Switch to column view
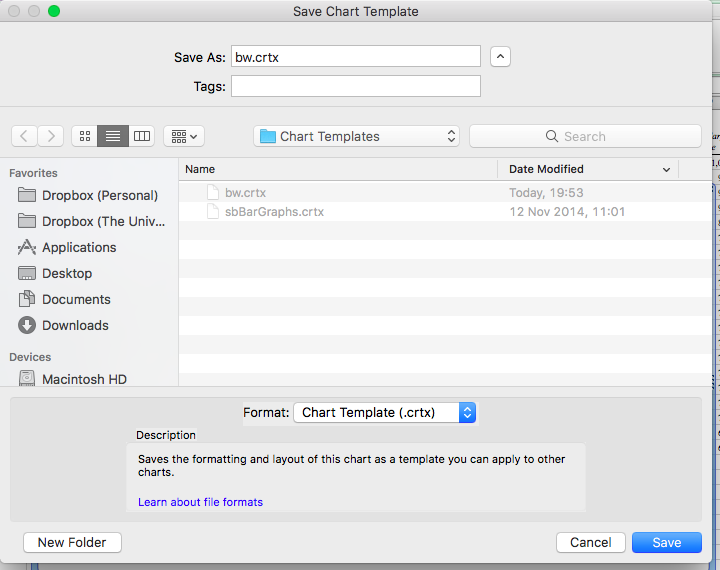720x570 pixels. point(142,136)
